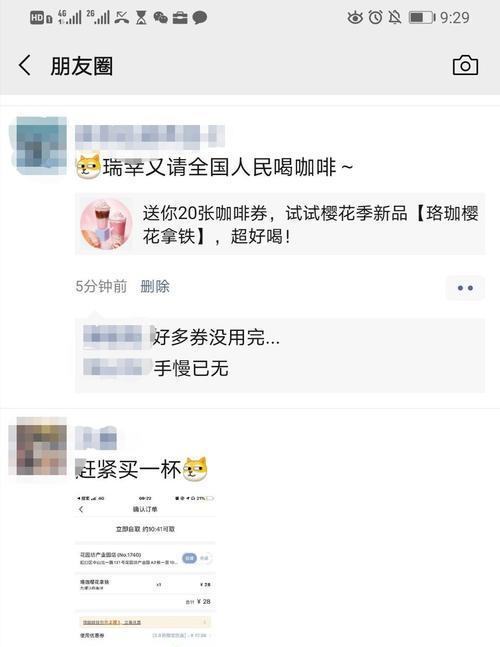Tap the briefcase notification icon
Screen dimensions: 500x647
point(179,17)
